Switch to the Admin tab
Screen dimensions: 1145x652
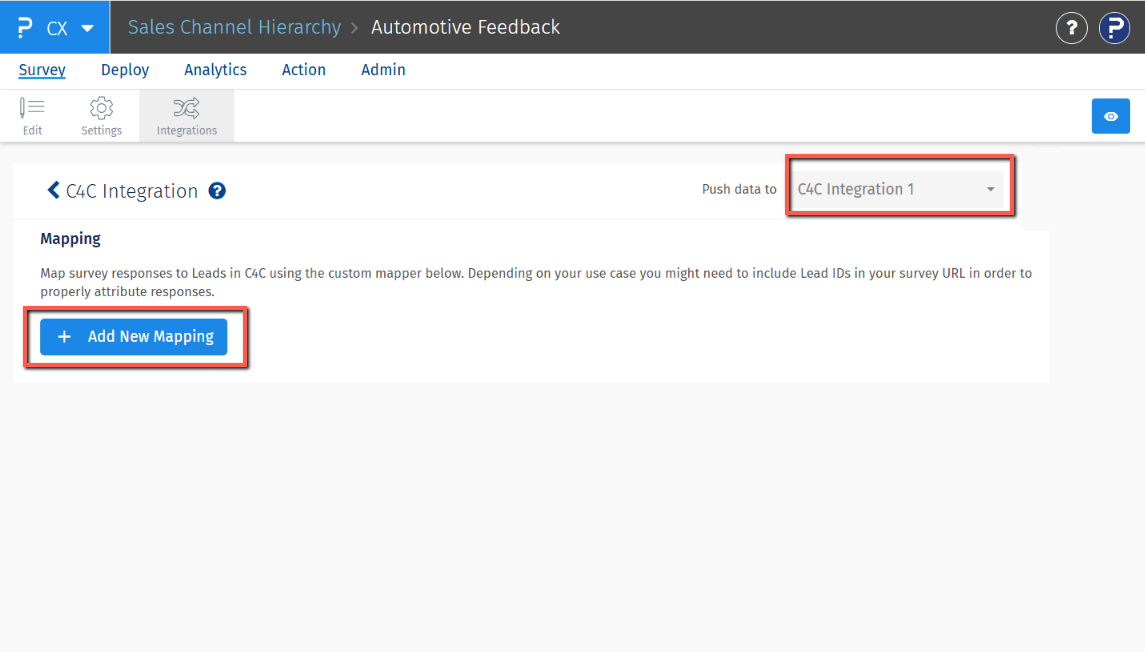tap(383, 70)
